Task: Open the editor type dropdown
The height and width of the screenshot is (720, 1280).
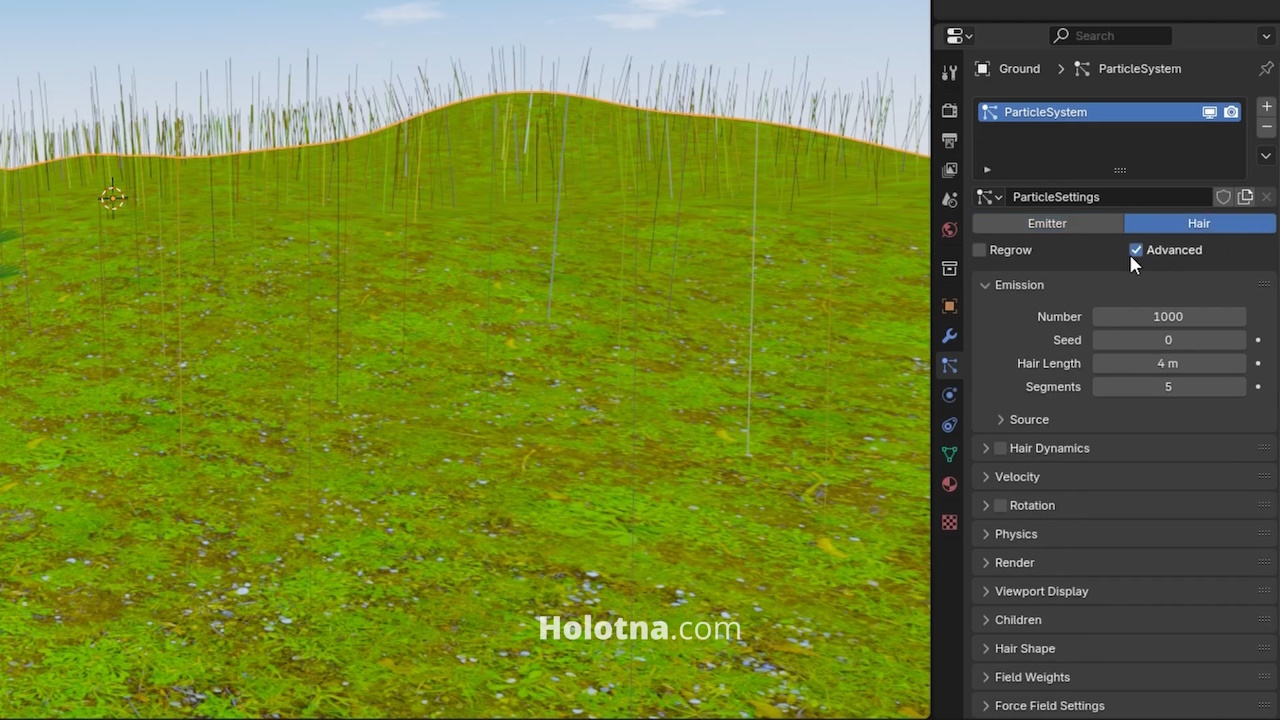Action: coord(959,36)
